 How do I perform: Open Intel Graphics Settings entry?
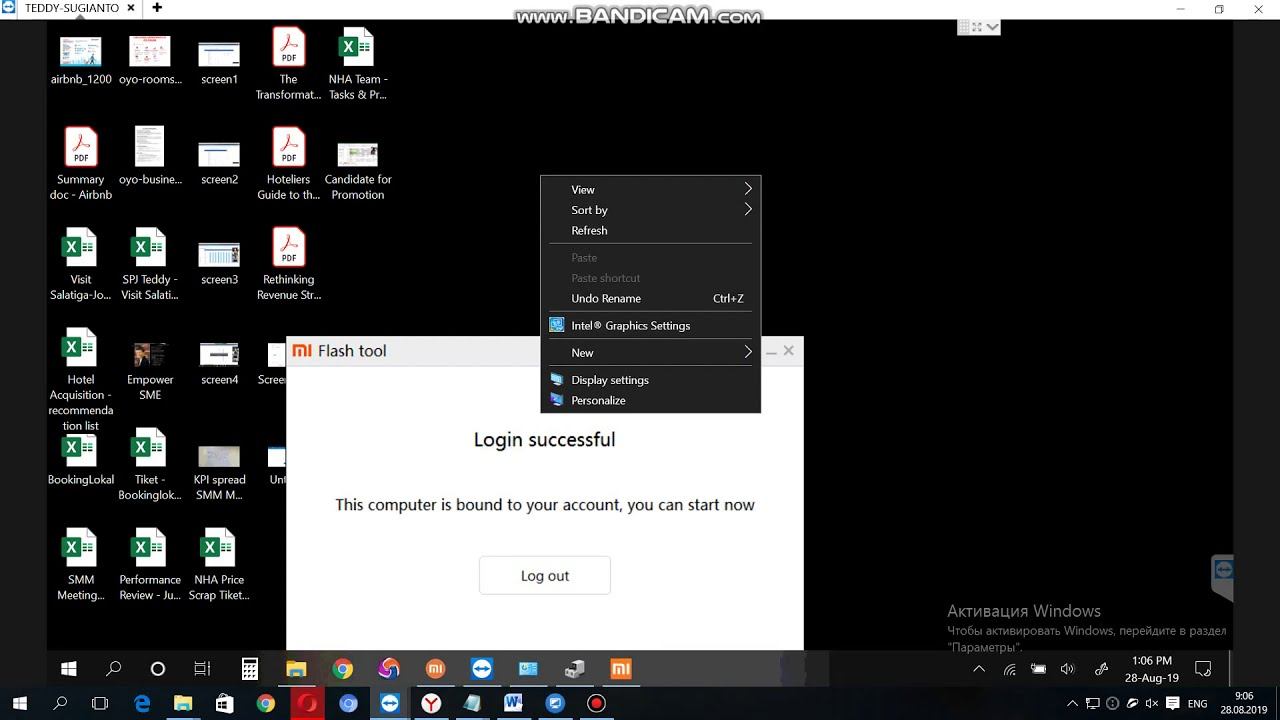pos(650,325)
